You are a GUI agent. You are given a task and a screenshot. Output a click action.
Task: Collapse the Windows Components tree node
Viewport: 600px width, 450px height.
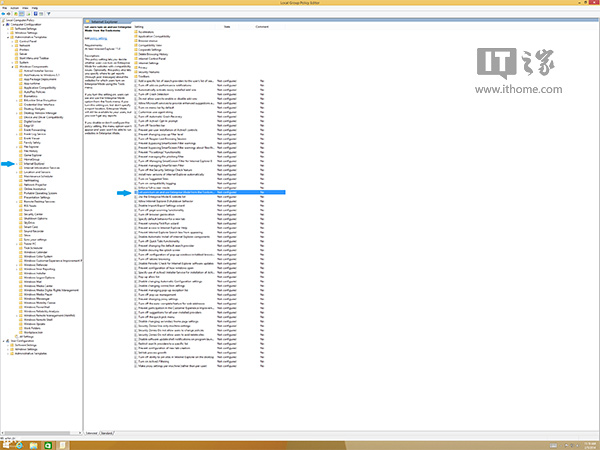click(x=13, y=67)
